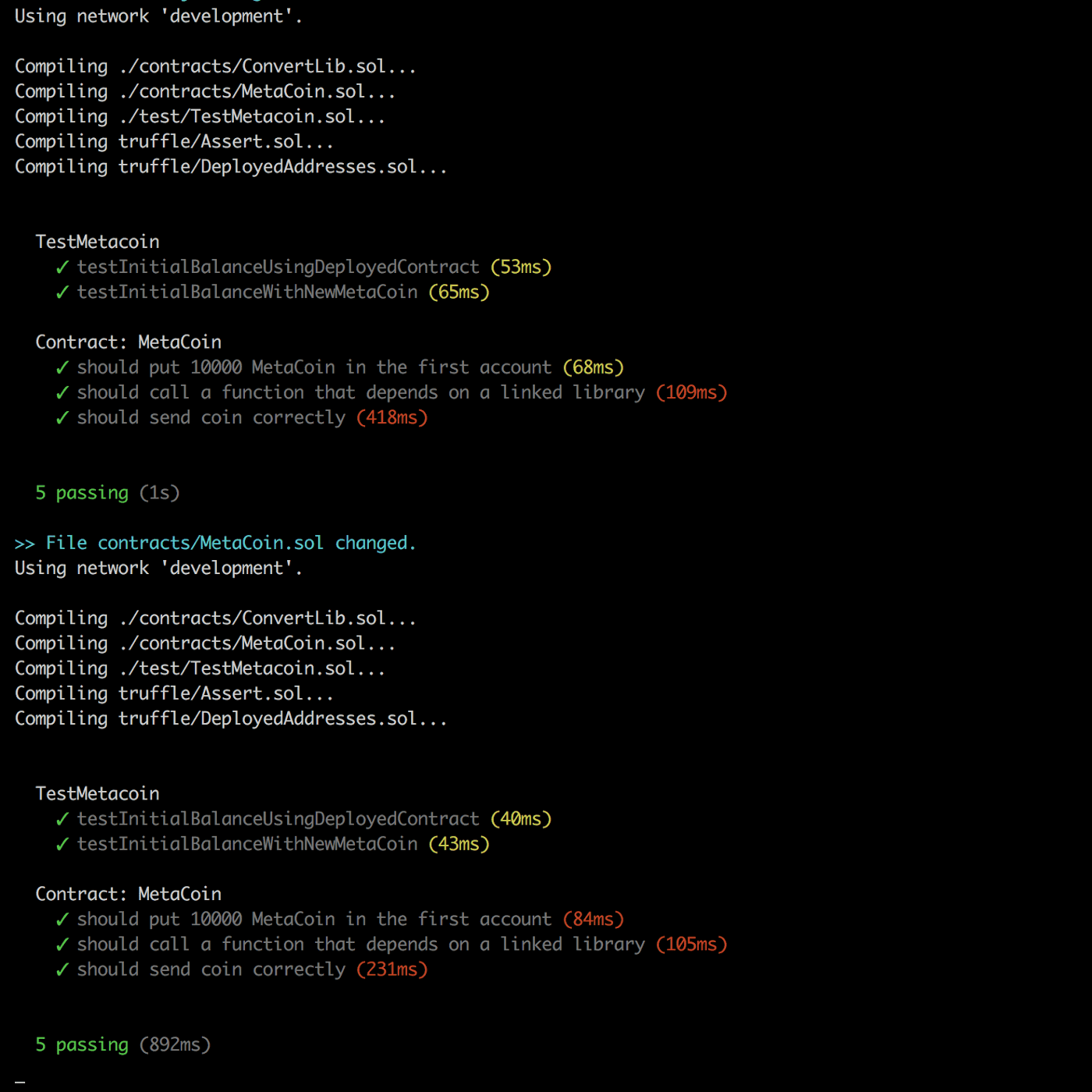
Task: Click the checkmark next to linked library (109ms)
Action: (62, 393)
